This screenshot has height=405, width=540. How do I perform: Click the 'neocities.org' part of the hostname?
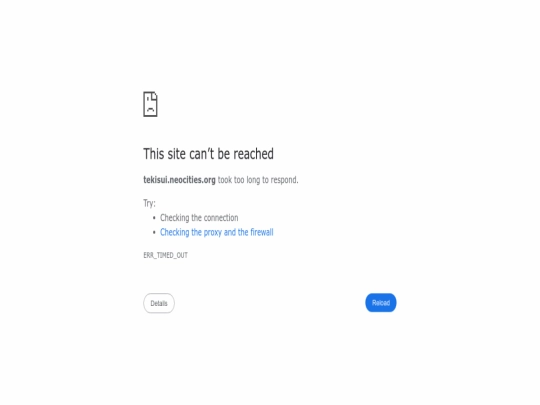pyautogui.click(x=193, y=180)
